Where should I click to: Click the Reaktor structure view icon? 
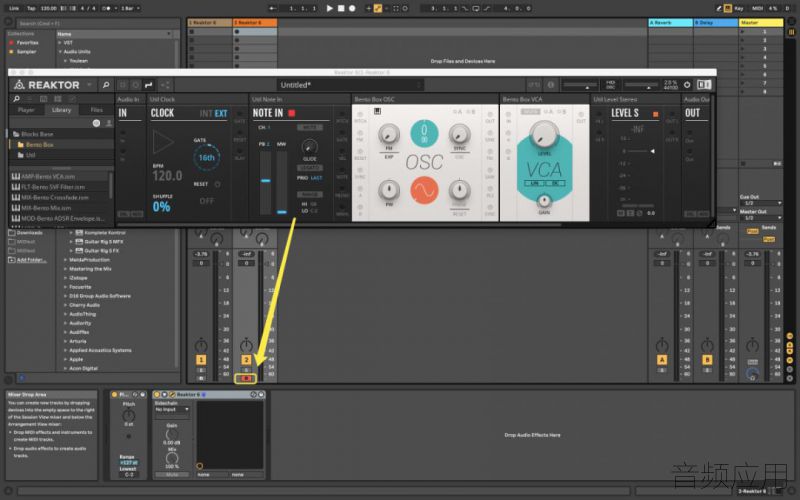point(166,85)
